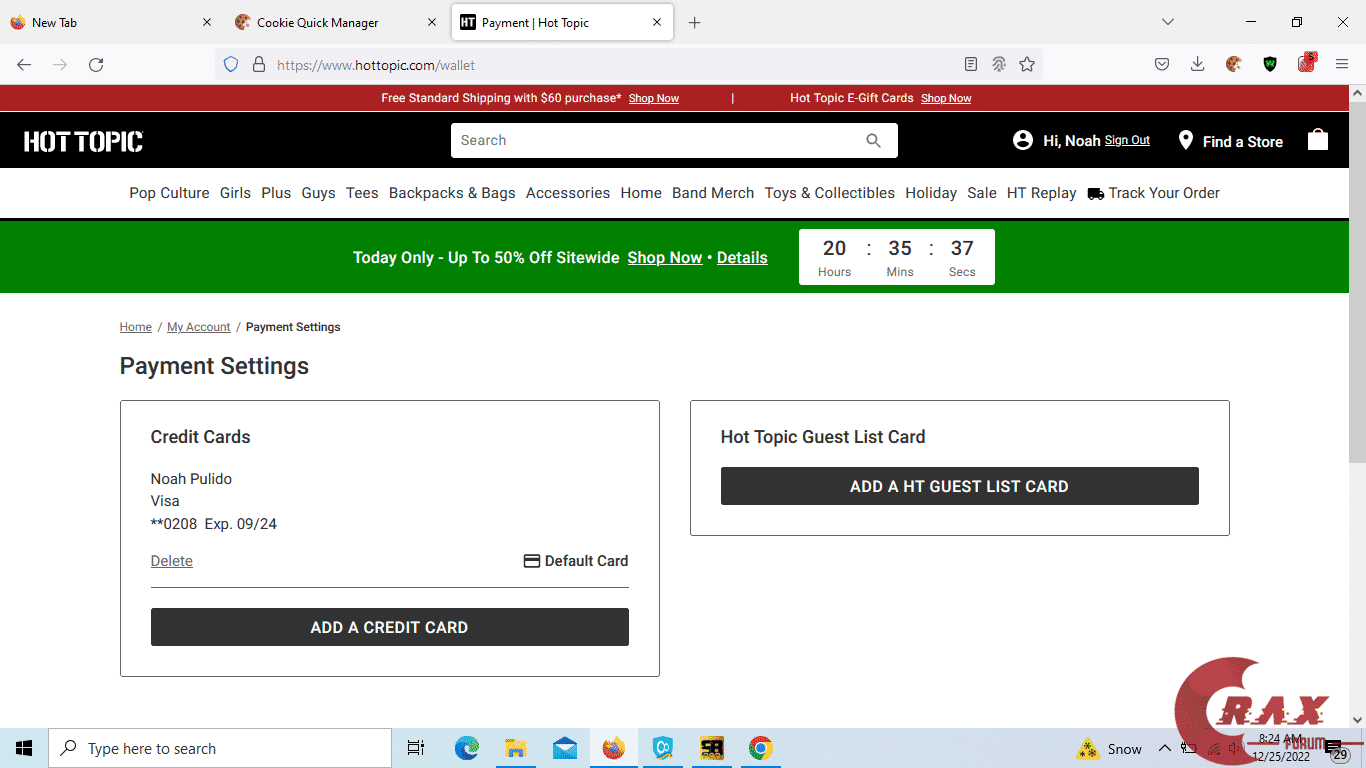Open the Cookie Quick Manager extension

1234,65
